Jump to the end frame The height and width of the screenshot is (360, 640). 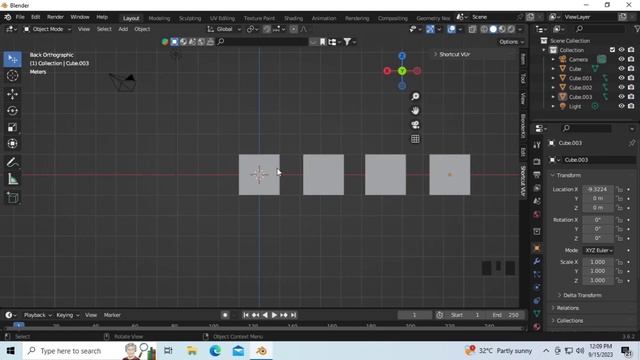pyautogui.click(x=293, y=315)
